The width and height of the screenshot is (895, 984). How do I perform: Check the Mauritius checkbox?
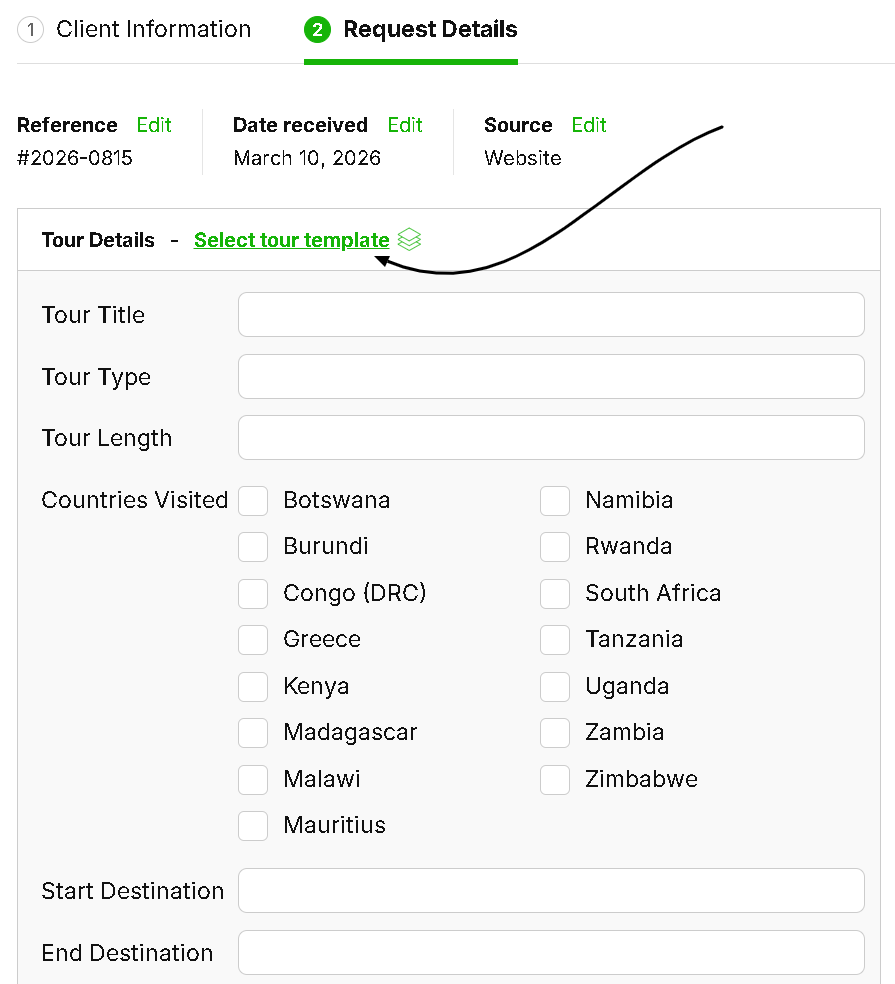(253, 825)
